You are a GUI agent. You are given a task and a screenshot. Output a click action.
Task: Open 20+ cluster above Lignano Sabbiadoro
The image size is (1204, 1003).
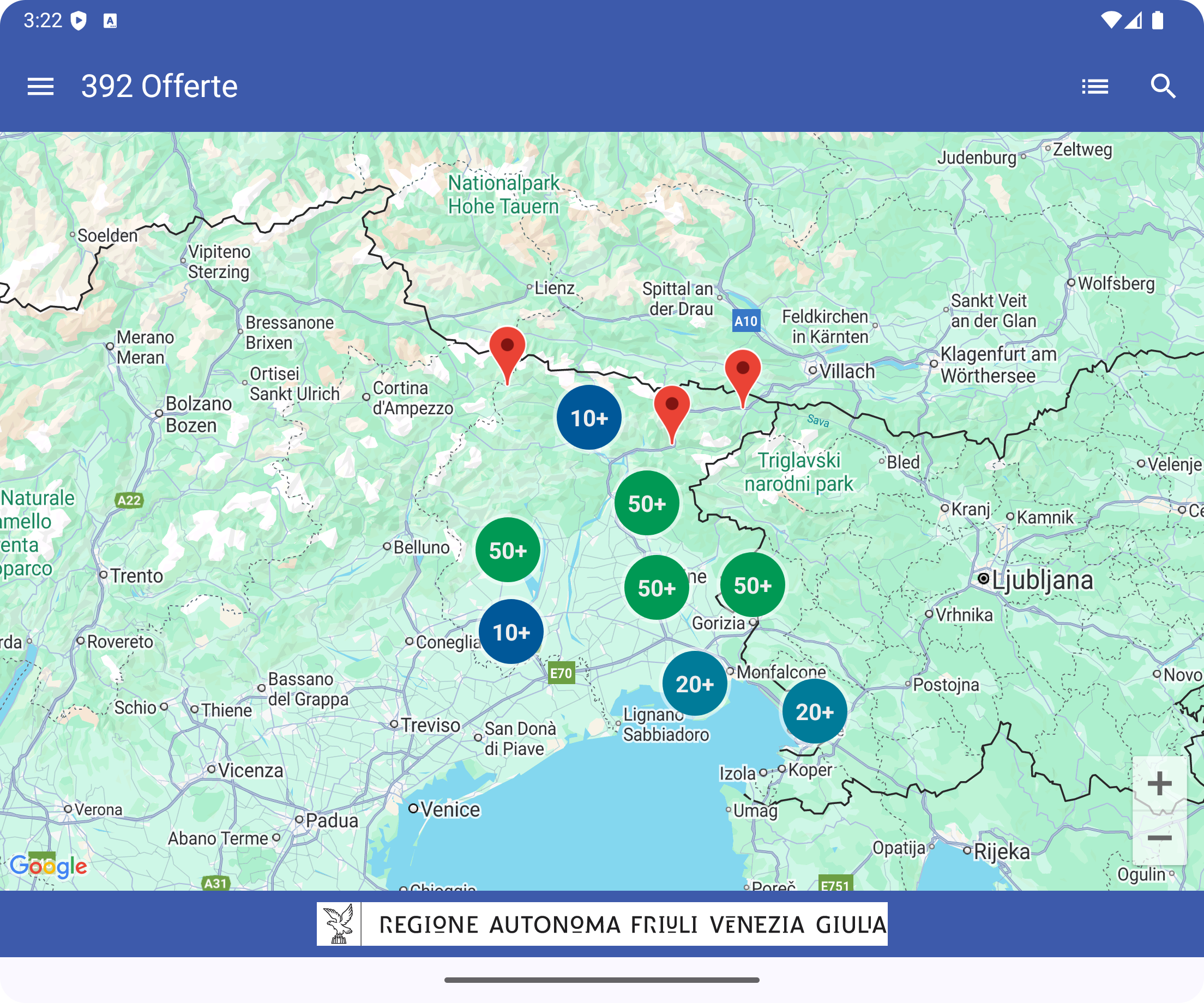point(694,684)
